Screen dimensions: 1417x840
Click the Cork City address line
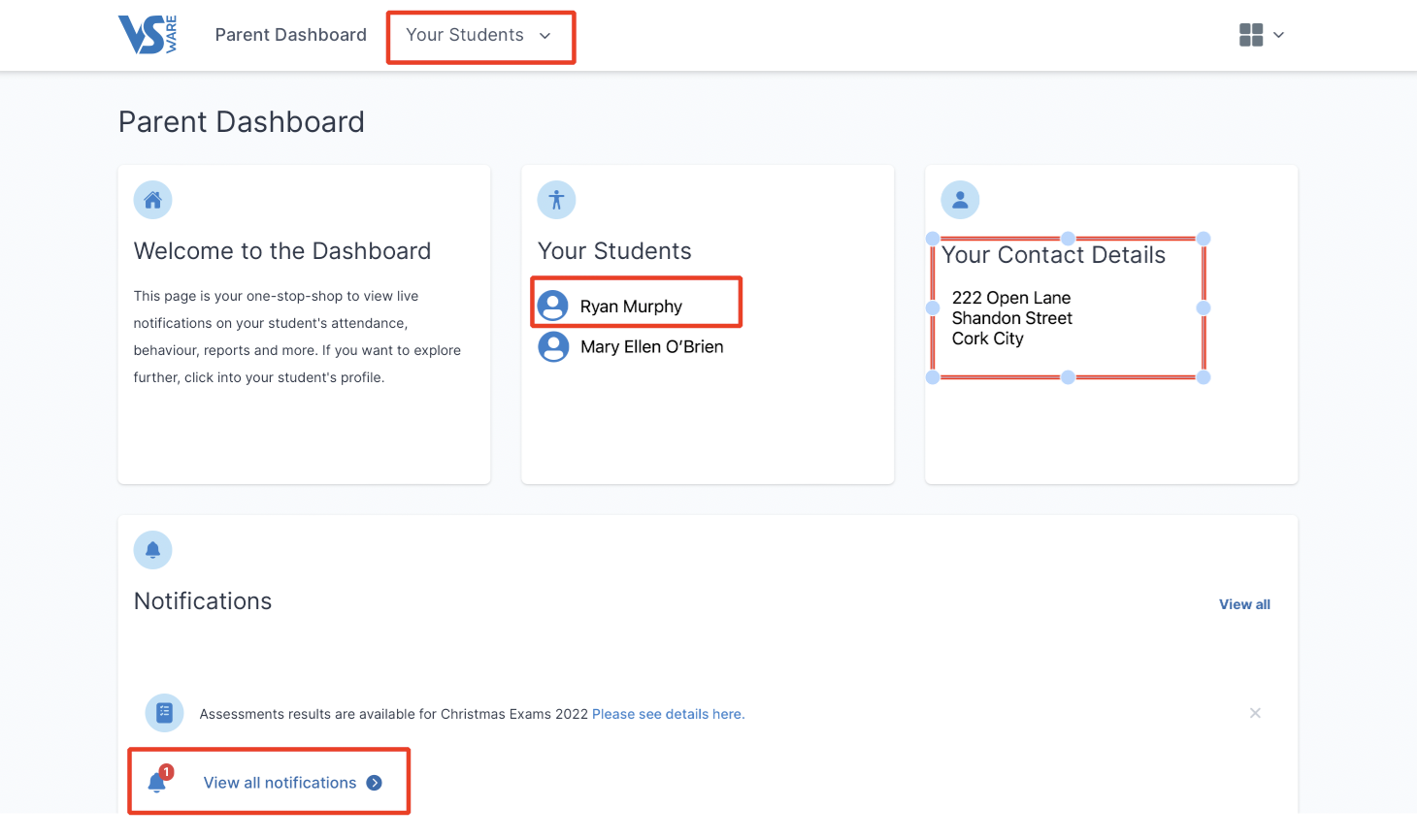[988, 339]
